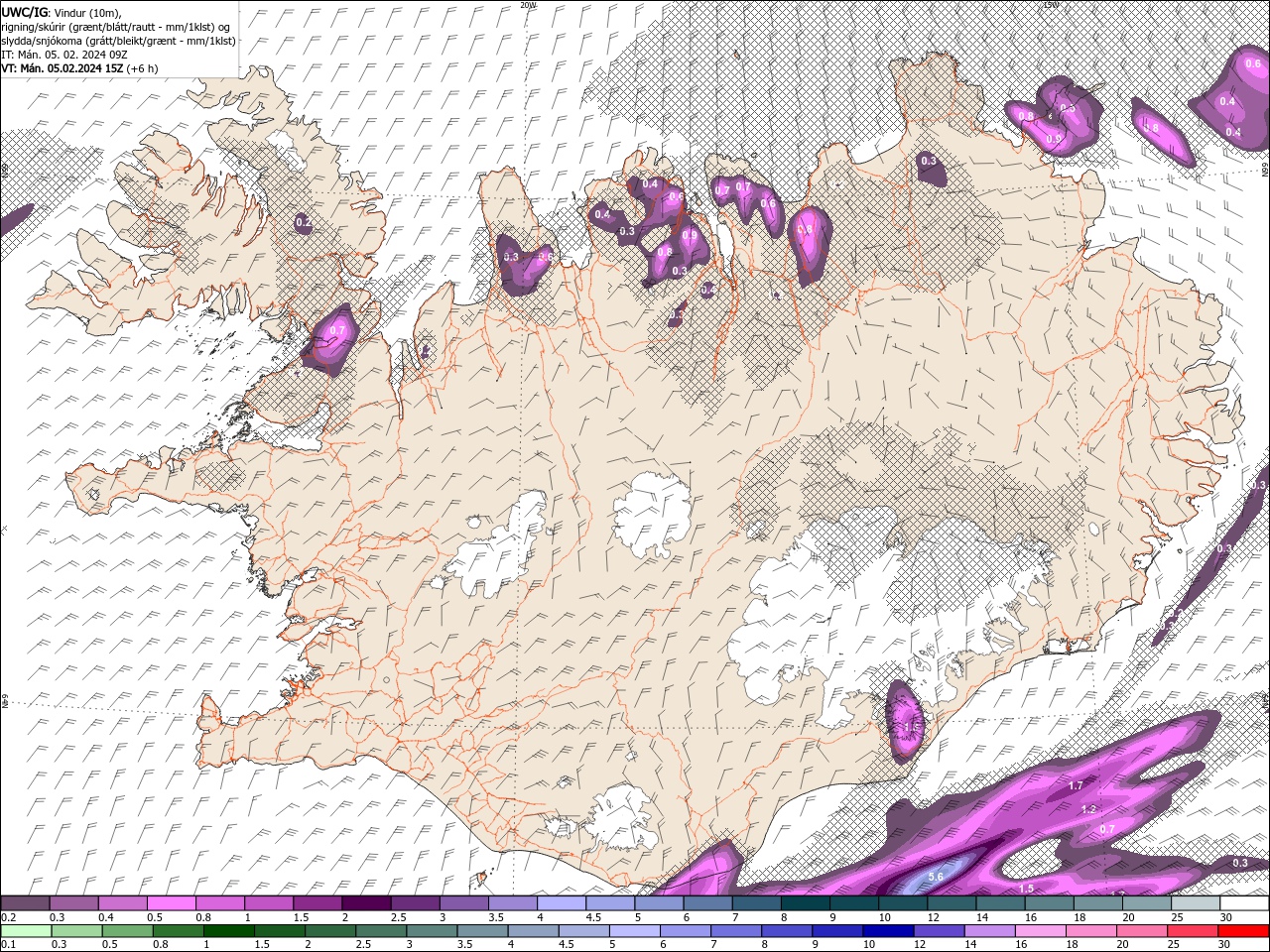Select the dark green lower swatch between 1 and 1.5
1270x952 pixels.
[229, 931]
